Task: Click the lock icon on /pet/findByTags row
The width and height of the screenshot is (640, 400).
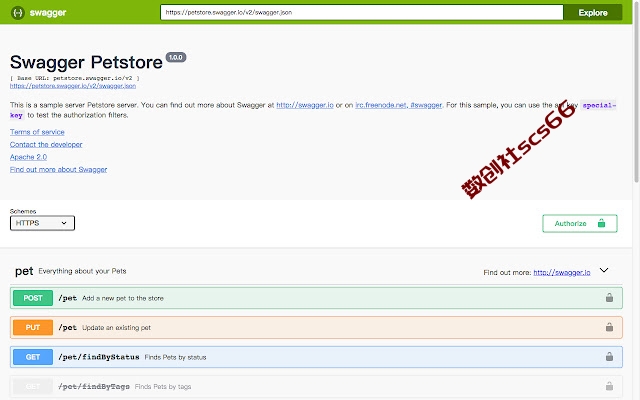Action: 609,386
